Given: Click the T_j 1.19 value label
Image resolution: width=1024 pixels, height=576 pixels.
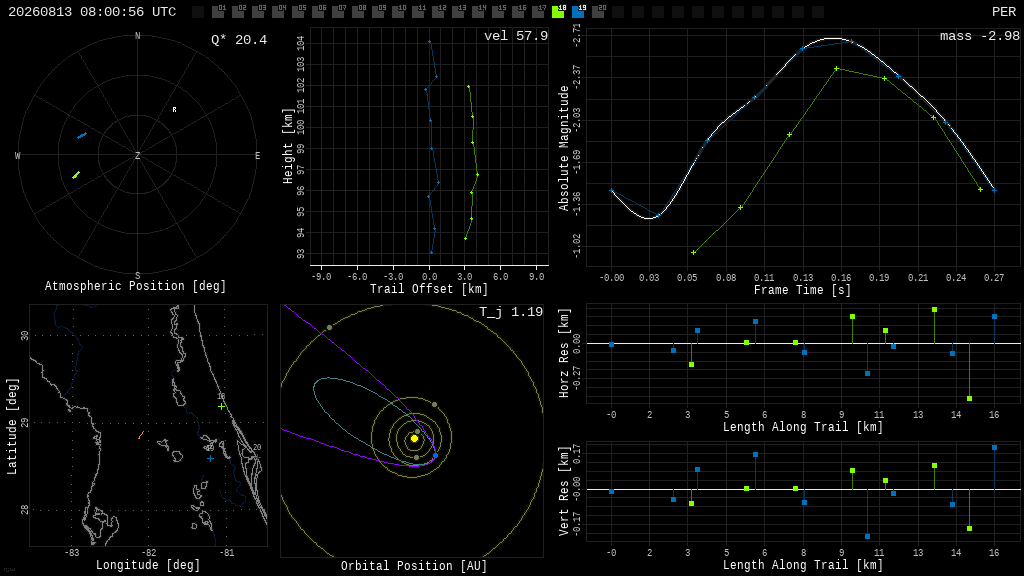Looking at the screenshot, I should click(x=511, y=312).
